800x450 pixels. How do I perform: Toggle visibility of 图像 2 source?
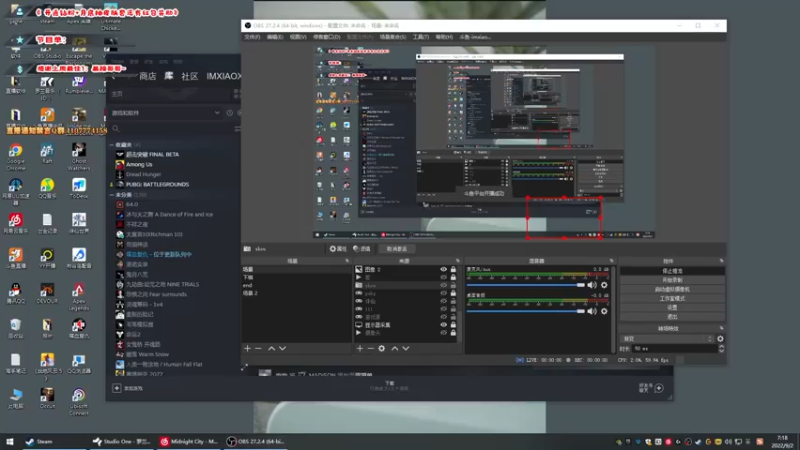tap(443, 269)
